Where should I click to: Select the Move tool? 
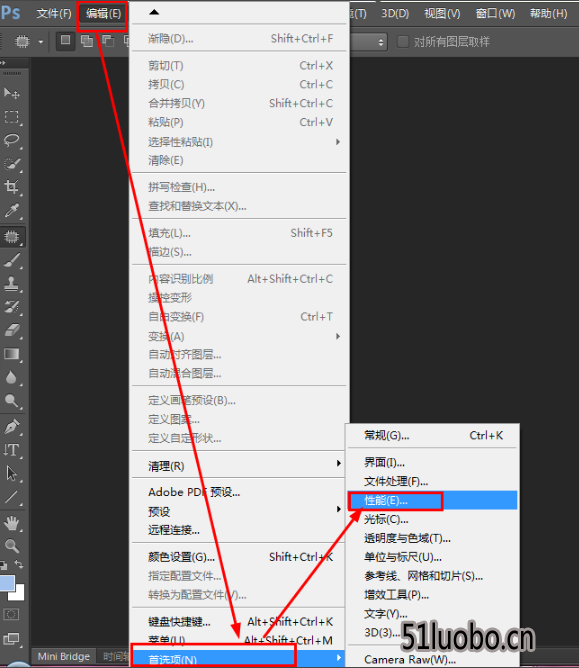[12, 93]
